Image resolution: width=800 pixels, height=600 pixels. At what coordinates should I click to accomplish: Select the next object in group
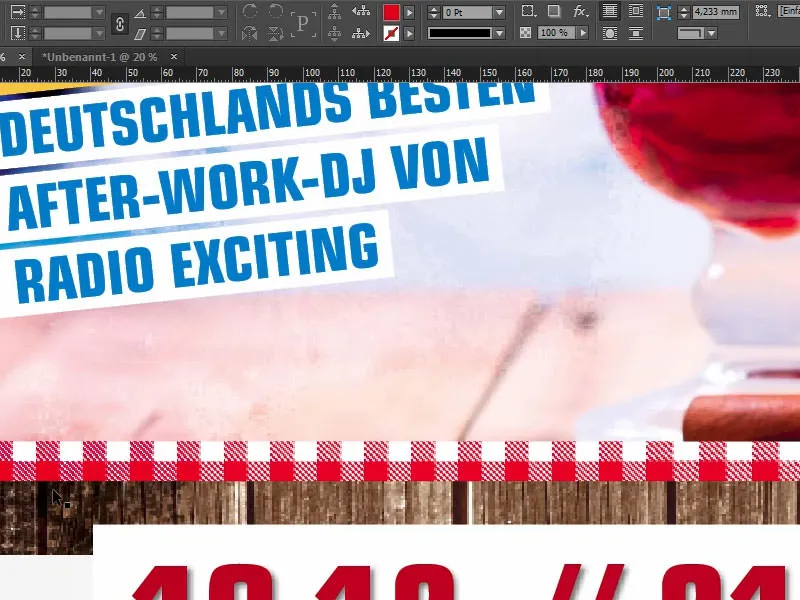pos(361,34)
